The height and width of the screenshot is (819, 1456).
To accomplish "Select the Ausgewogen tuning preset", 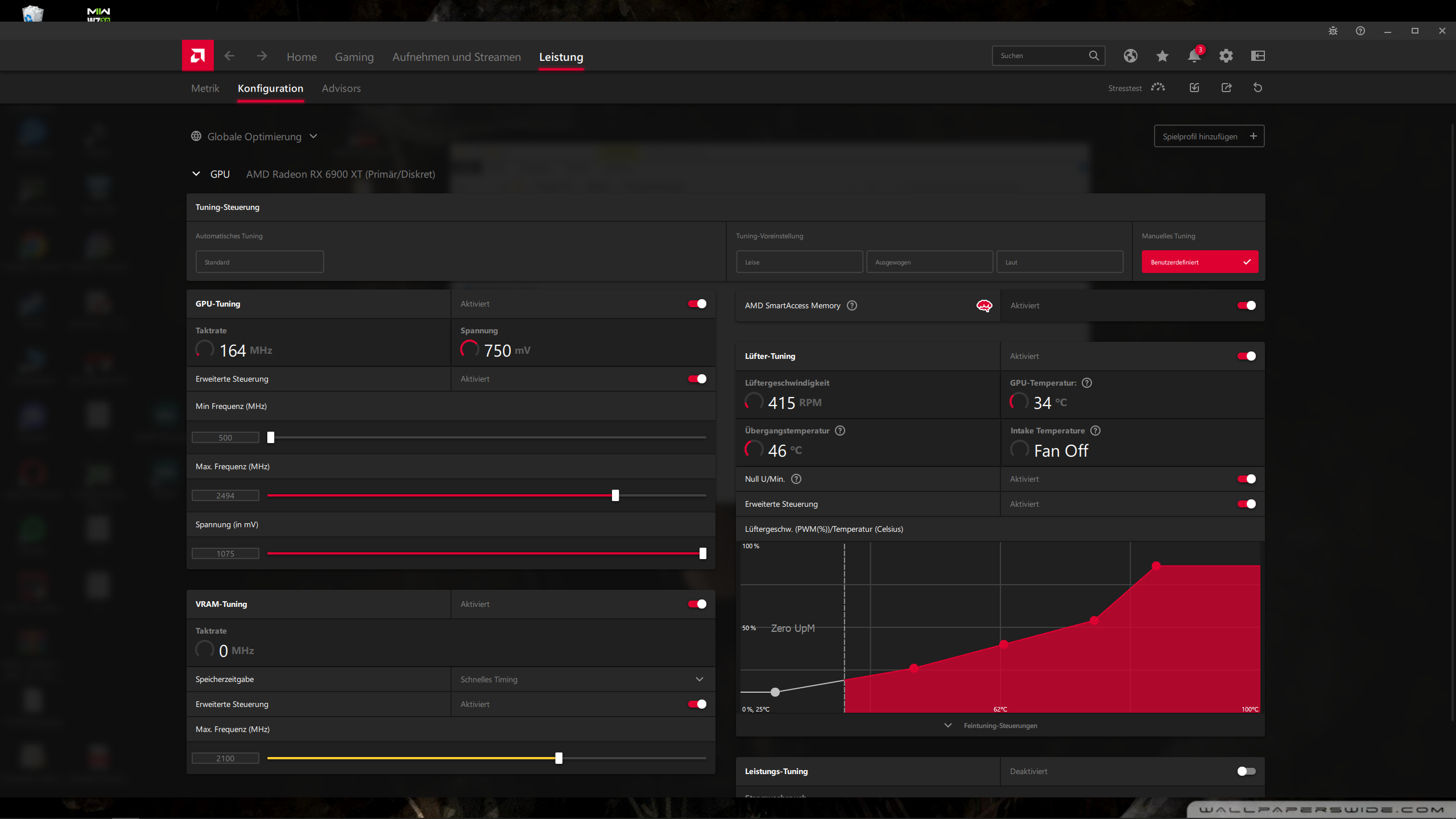I will 929,262.
